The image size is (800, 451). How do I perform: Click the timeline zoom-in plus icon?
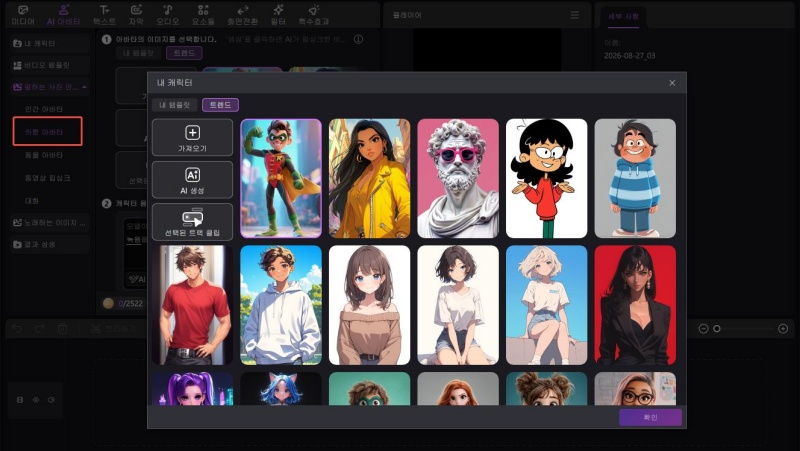point(783,329)
